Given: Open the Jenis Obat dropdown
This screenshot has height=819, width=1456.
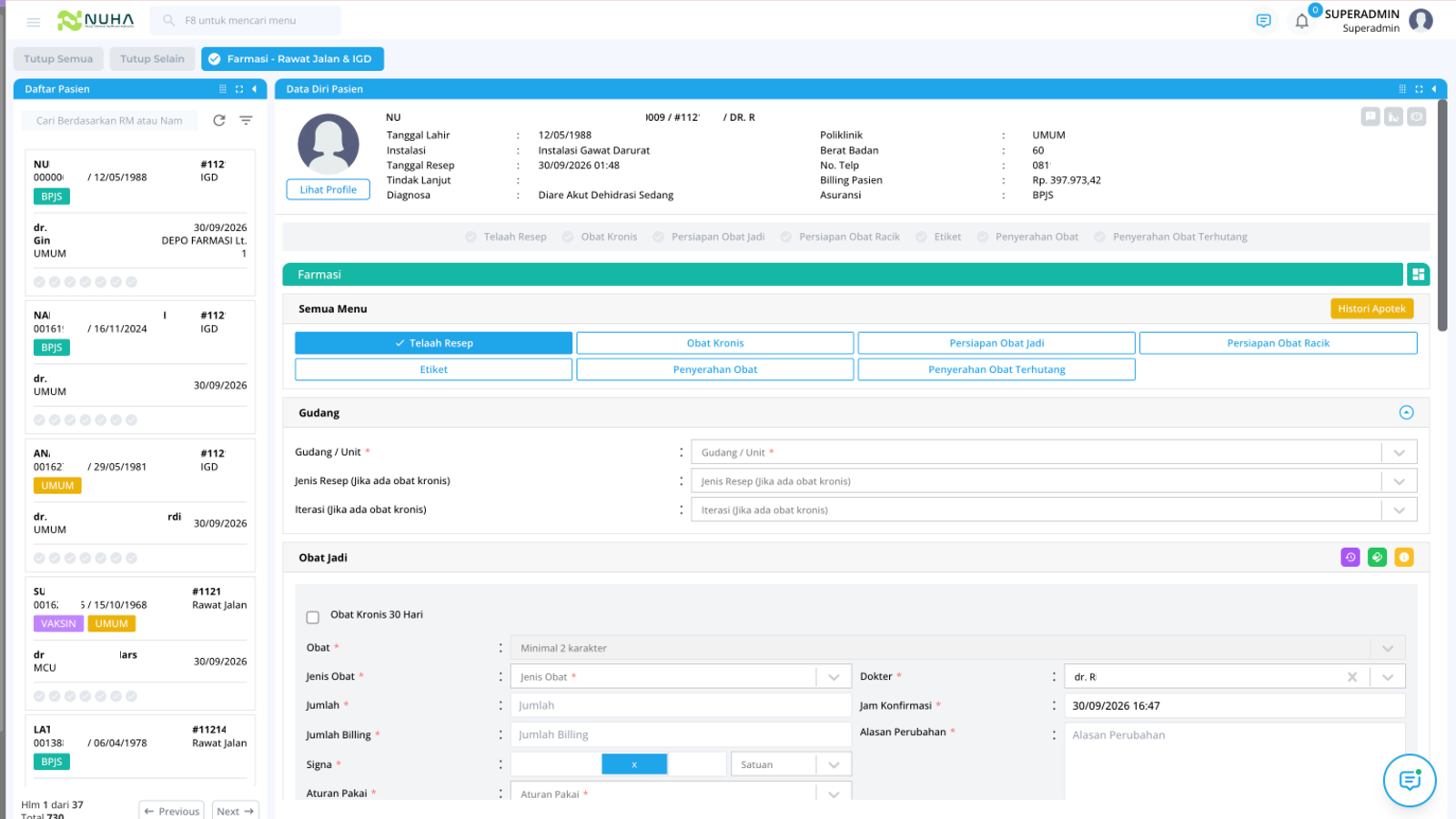Looking at the screenshot, I should click(681, 677).
